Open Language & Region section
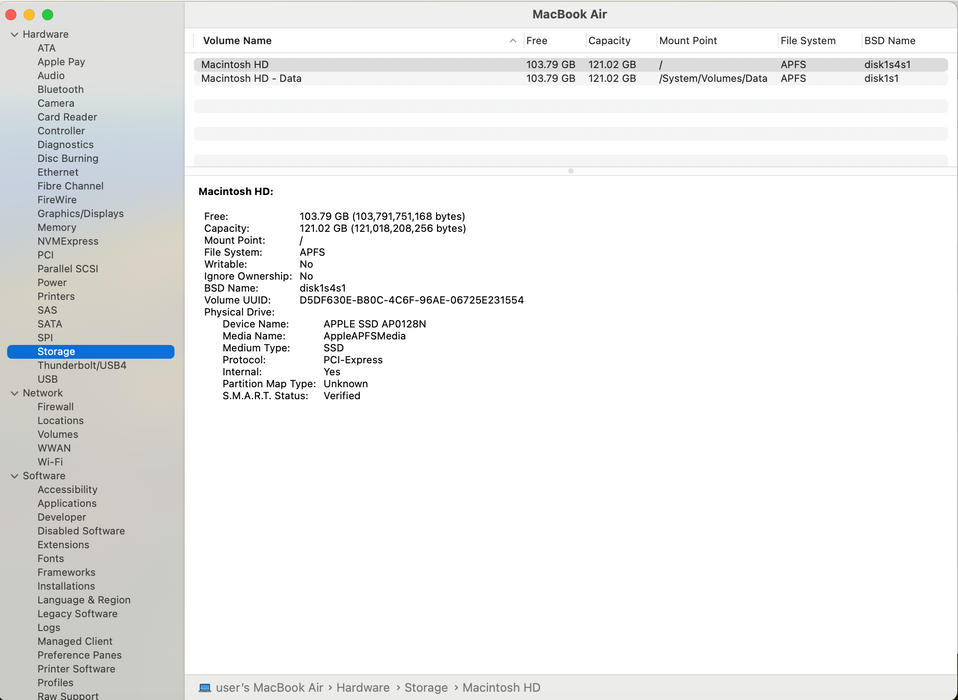Image resolution: width=958 pixels, height=700 pixels. pyautogui.click(x=84, y=600)
